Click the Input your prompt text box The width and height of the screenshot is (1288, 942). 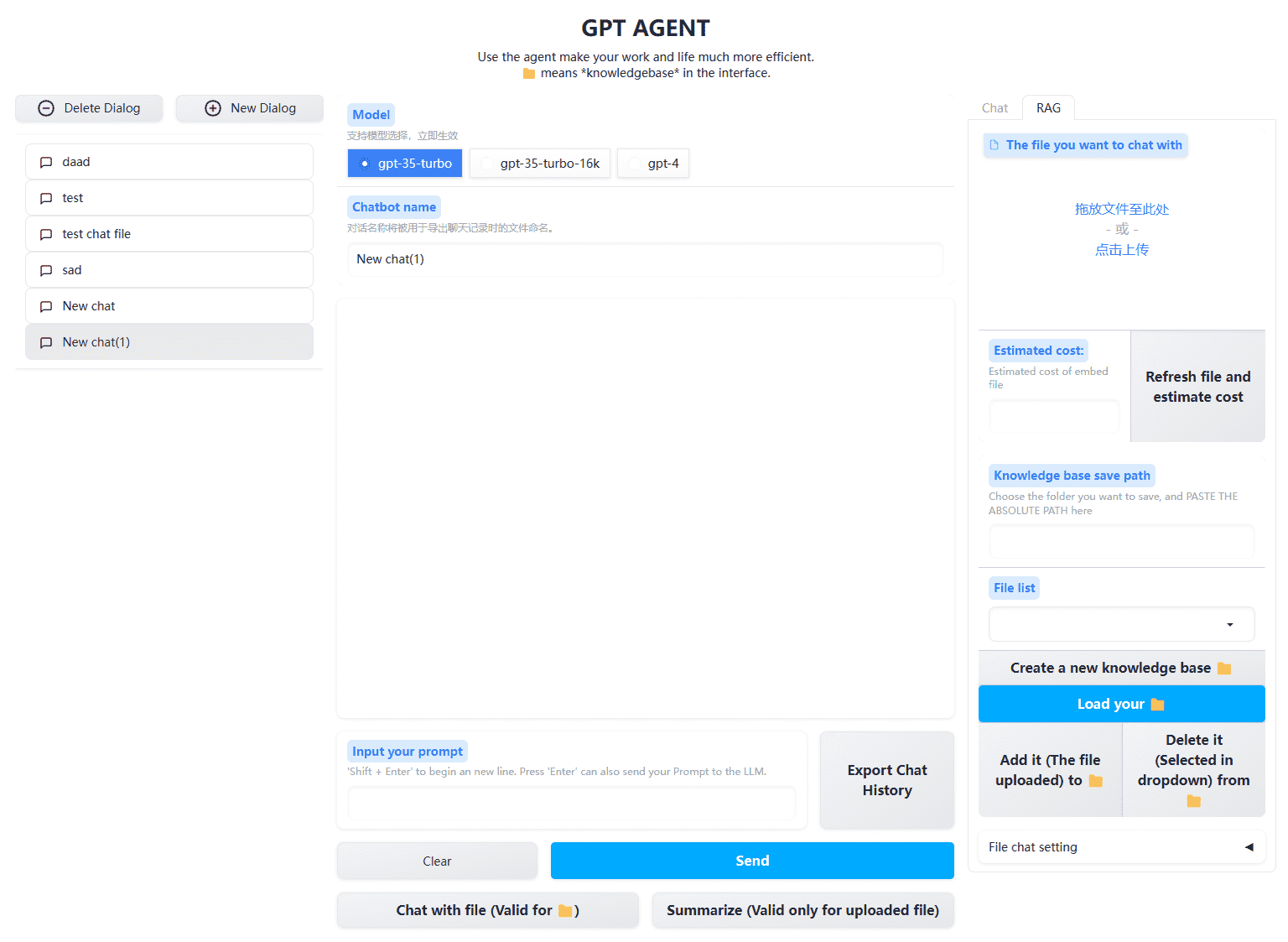click(x=571, y=804)
